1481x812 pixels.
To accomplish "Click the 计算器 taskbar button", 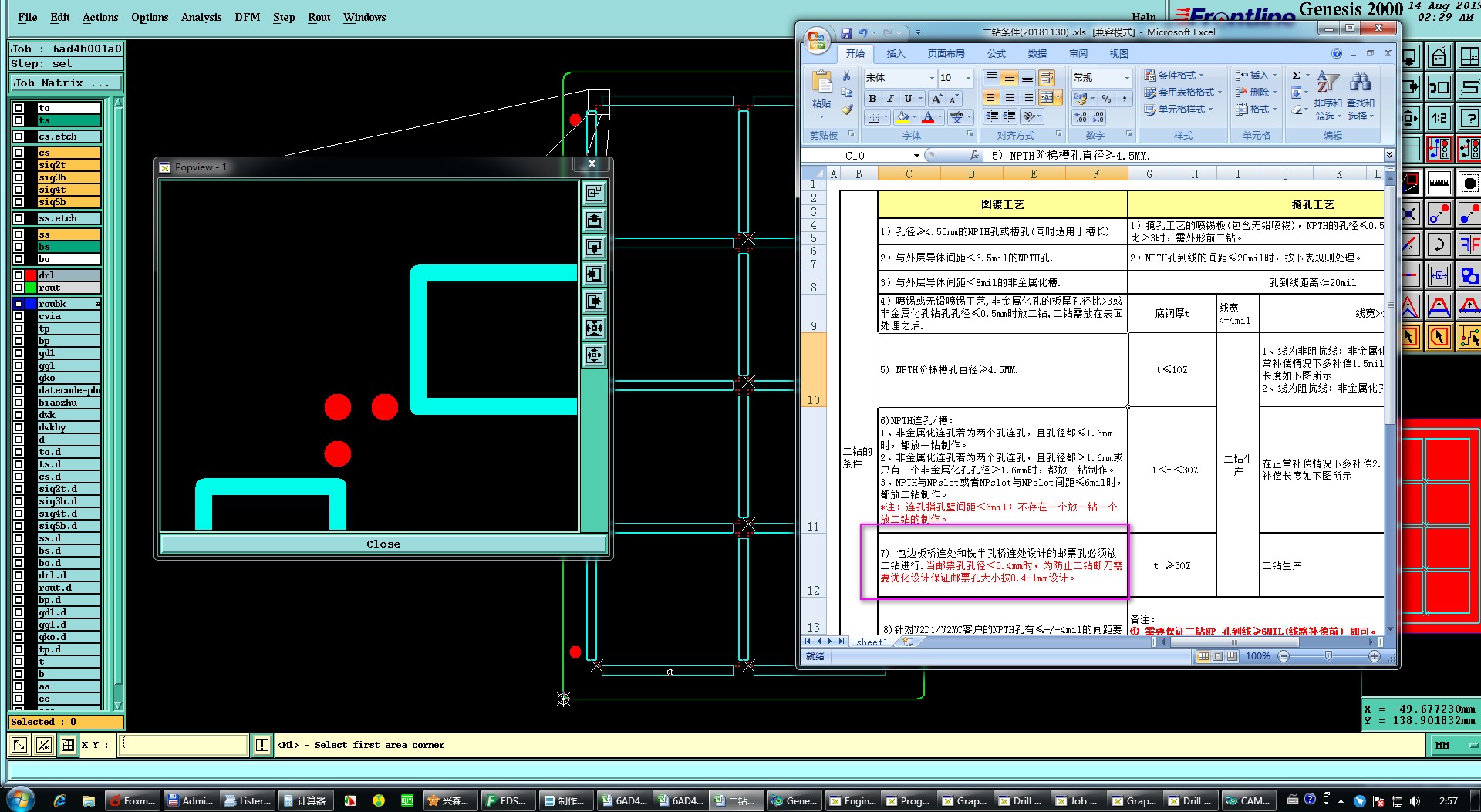I will (x=304, y=801).
